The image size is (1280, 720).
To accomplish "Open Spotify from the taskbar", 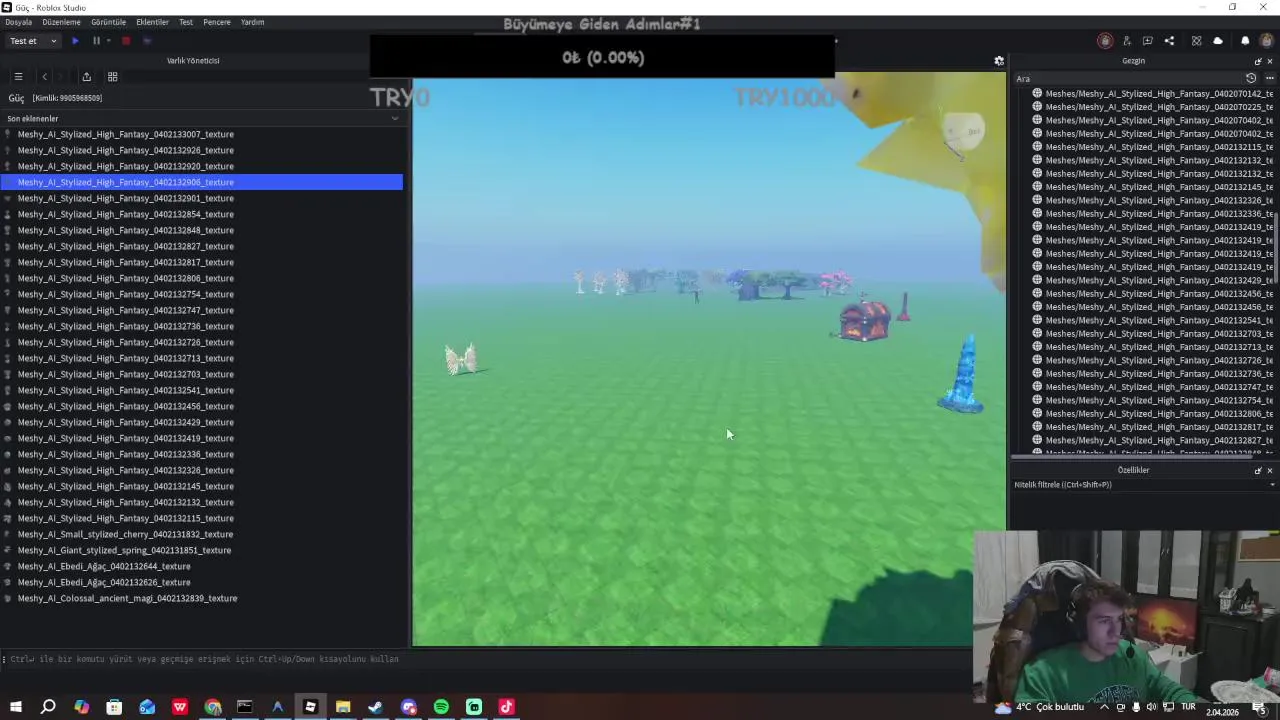I will [441, 707].
